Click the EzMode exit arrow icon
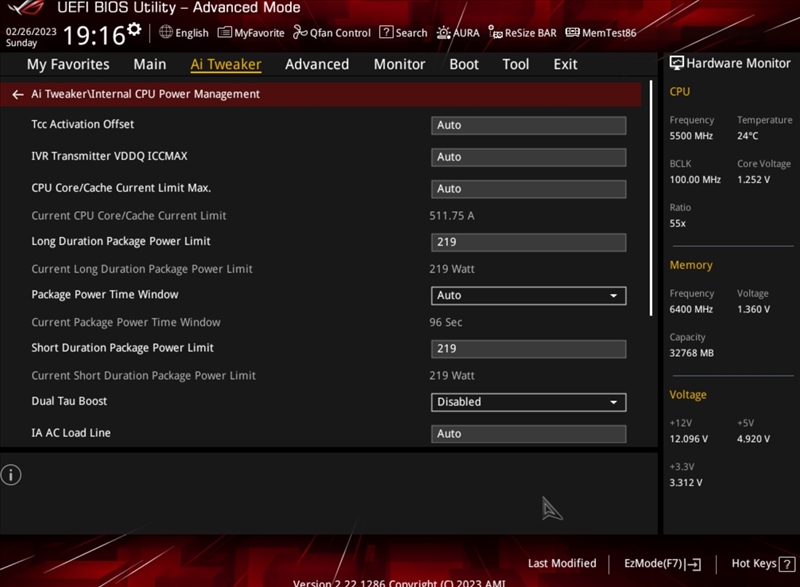This screenshot has width=800, height=587. (x=693, y=564)
